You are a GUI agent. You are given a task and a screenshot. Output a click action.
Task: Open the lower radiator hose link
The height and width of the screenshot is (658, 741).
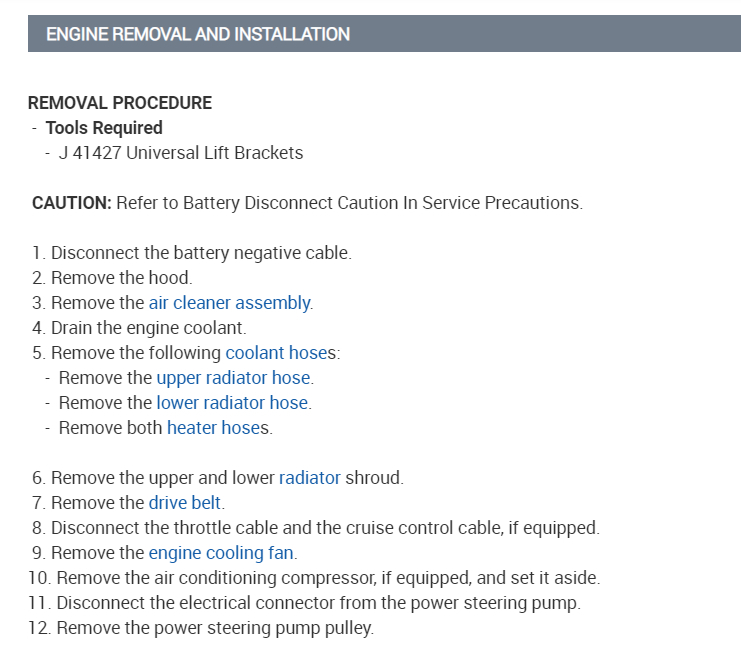pos(232,403)
